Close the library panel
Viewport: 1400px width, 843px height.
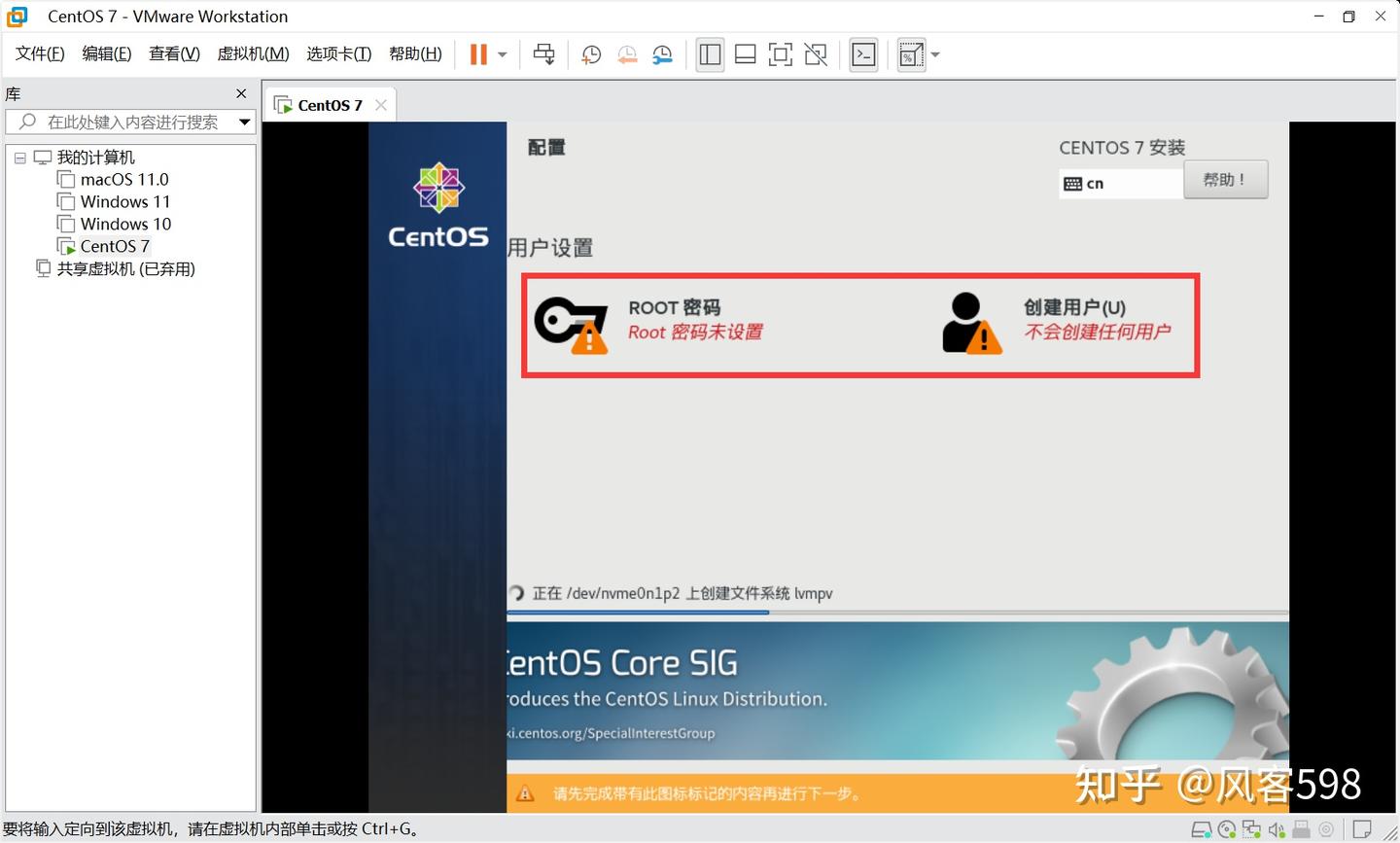241,93
